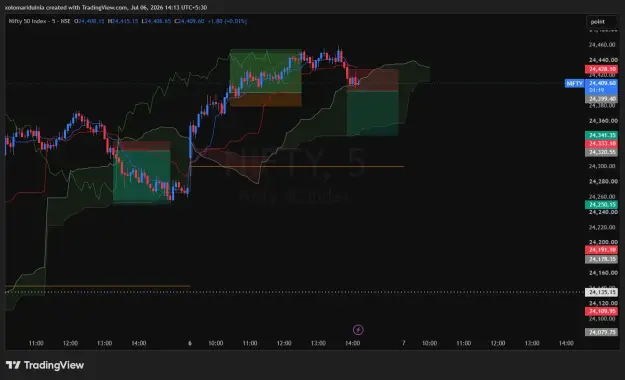Image resolution: width=625 pixels, height=380 pixels.
Task: Click the 24,280.00 price axis tick
Action: pos(603,181)
